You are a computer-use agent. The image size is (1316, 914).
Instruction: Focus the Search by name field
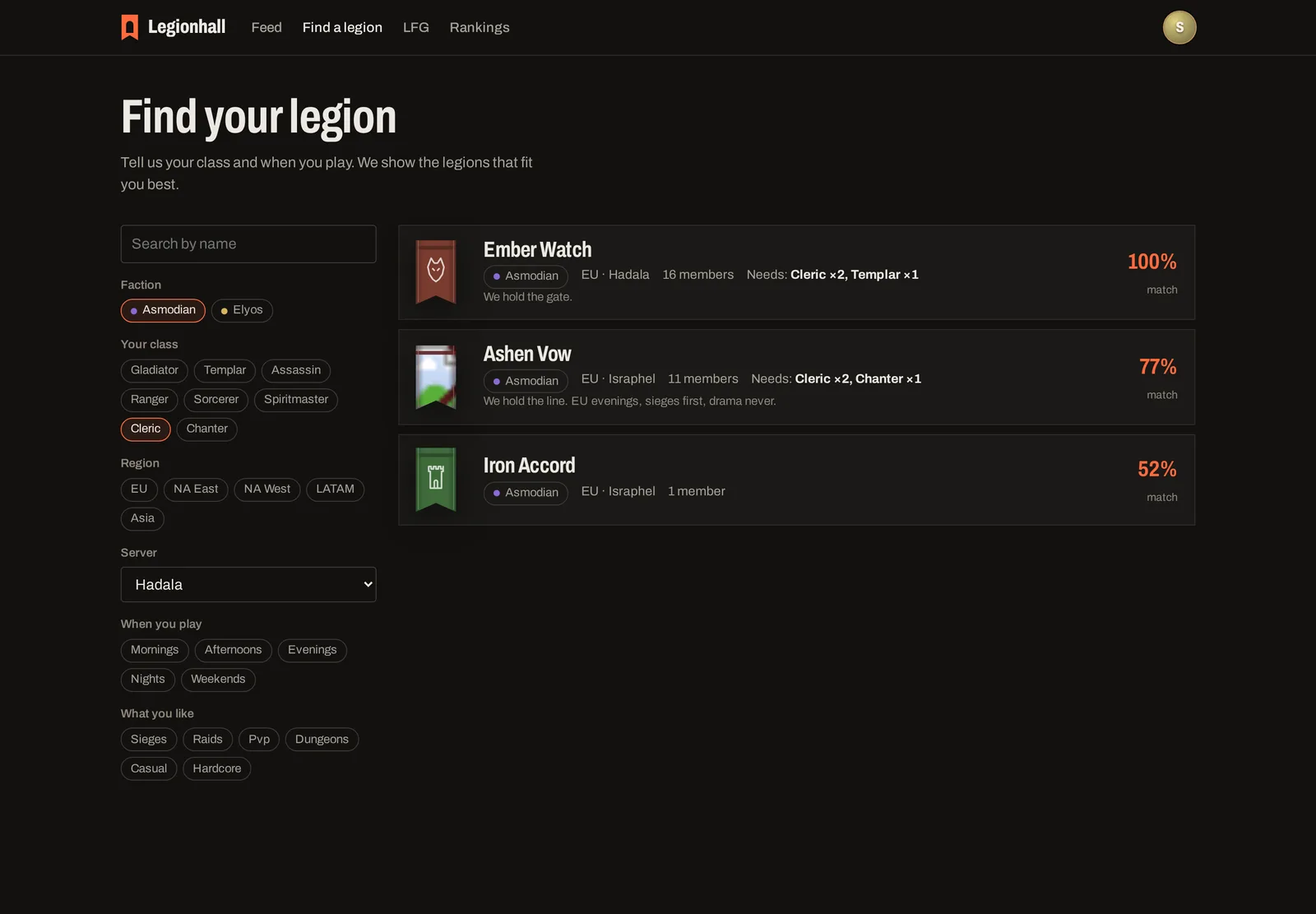[248, 244]
